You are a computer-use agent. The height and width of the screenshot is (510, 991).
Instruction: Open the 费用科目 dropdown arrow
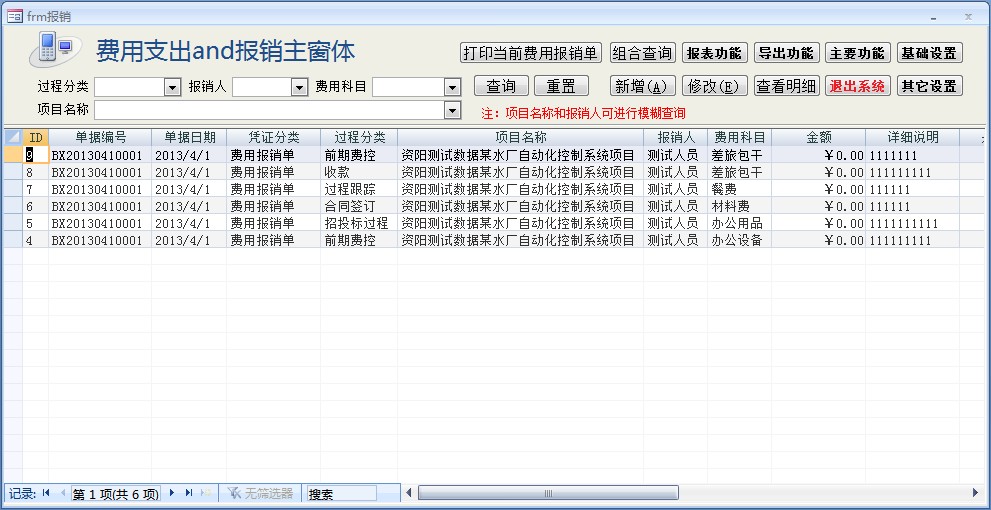pyautogui.click(x=453, y=88)
